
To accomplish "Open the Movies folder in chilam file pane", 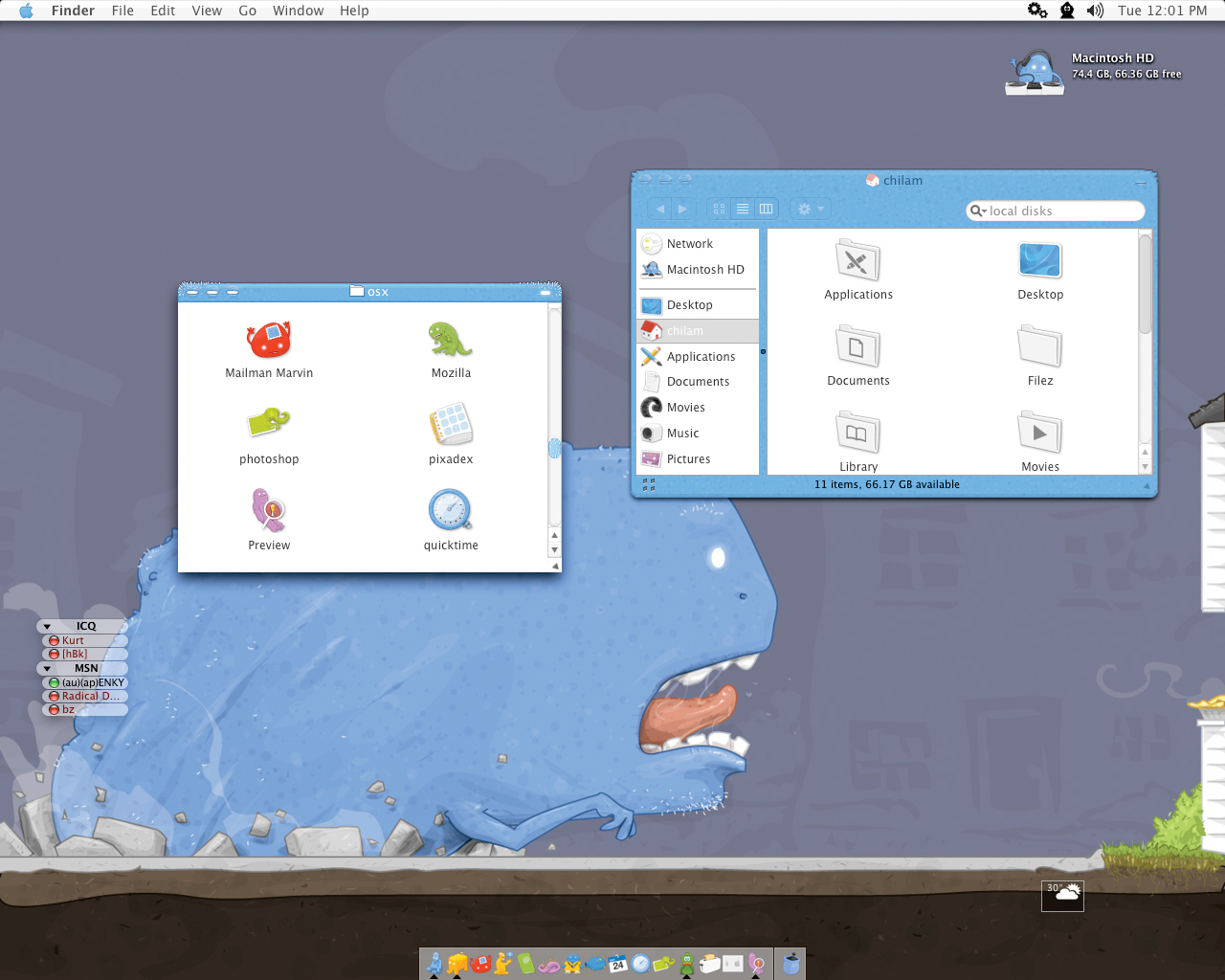I will tap(1040, 433).
